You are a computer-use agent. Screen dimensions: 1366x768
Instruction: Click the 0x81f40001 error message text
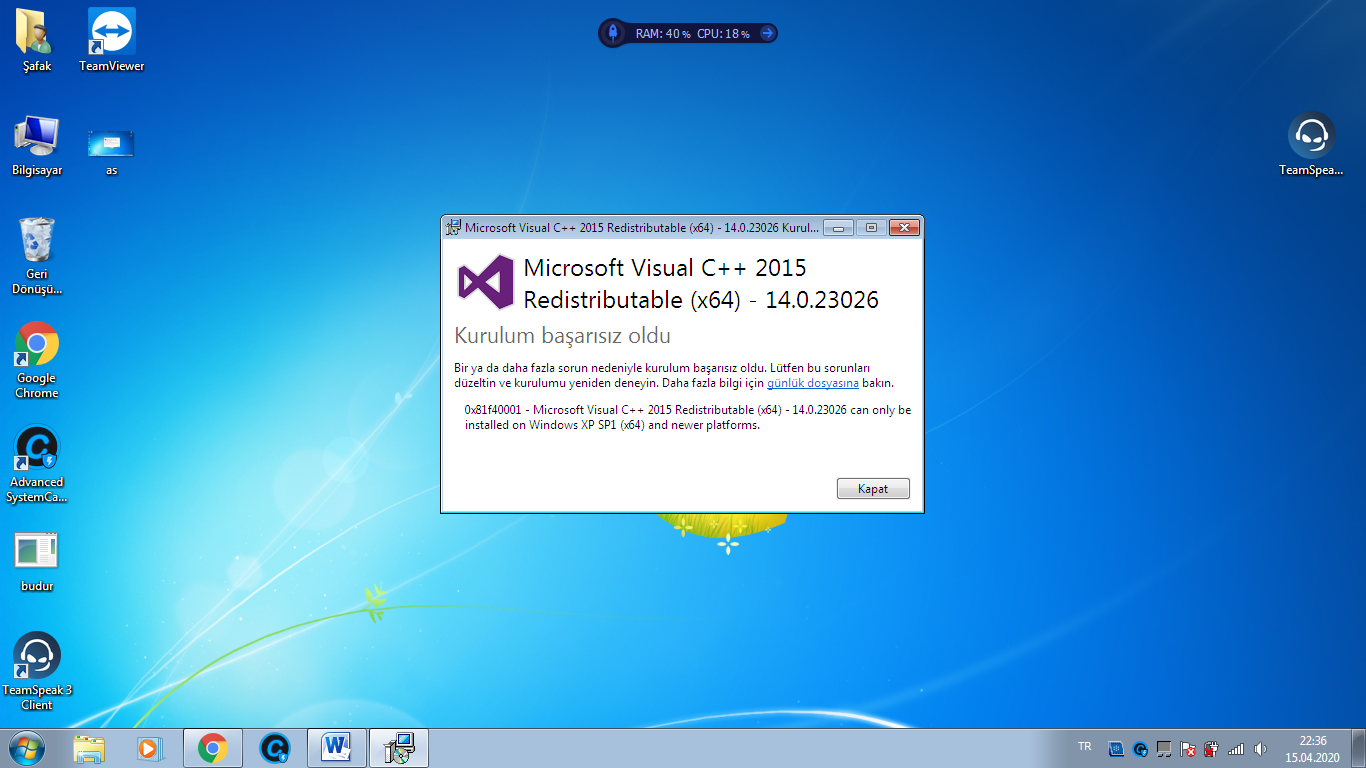coord(688,417)
